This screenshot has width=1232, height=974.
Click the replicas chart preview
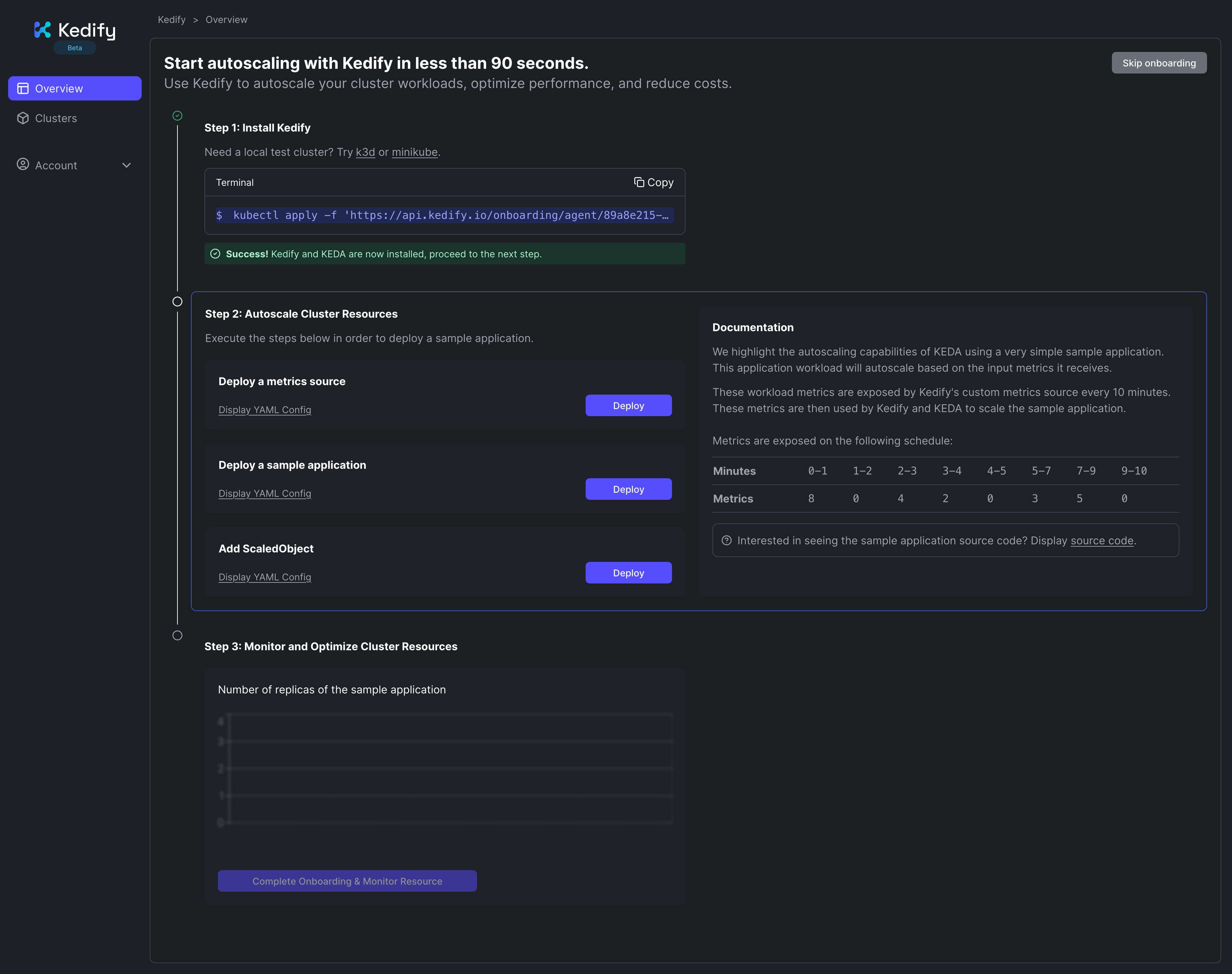click(445, 769)
